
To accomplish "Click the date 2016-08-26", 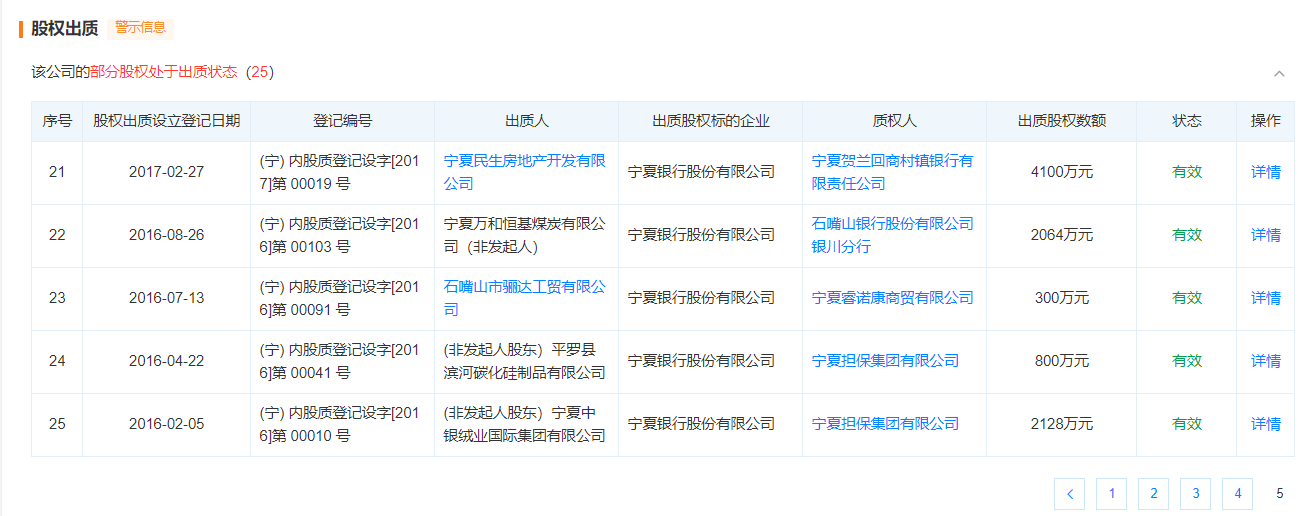I will coord(167,235).
